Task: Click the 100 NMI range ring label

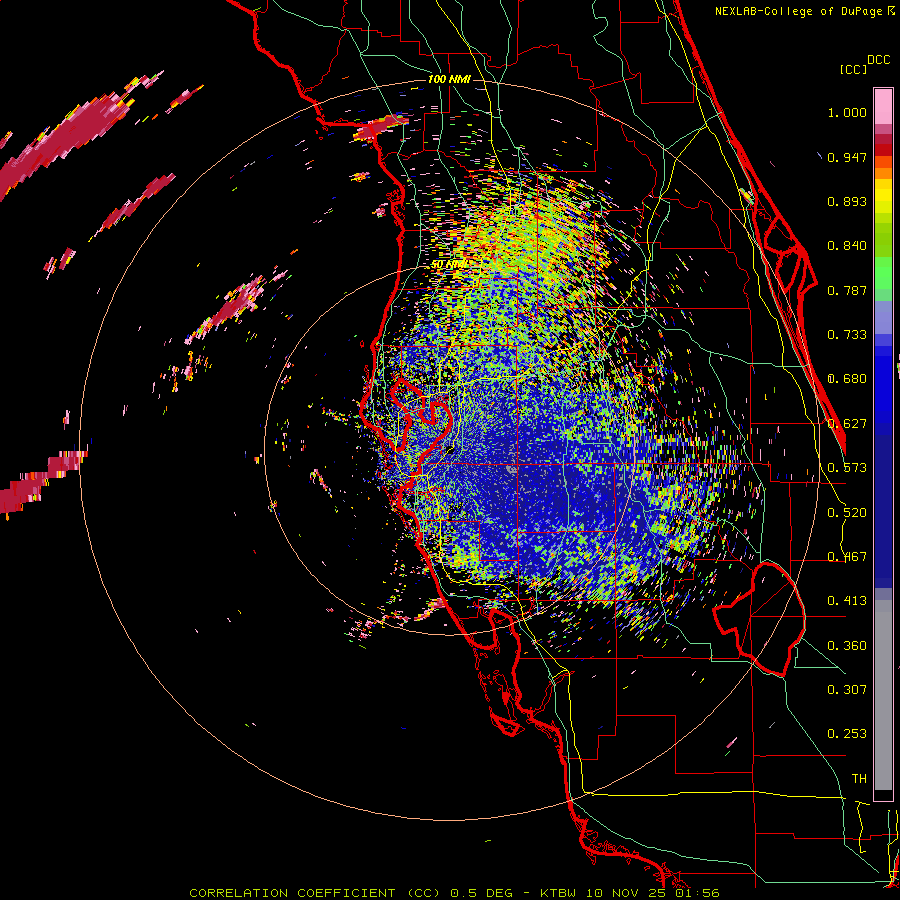Action: [x=449, y=79]
